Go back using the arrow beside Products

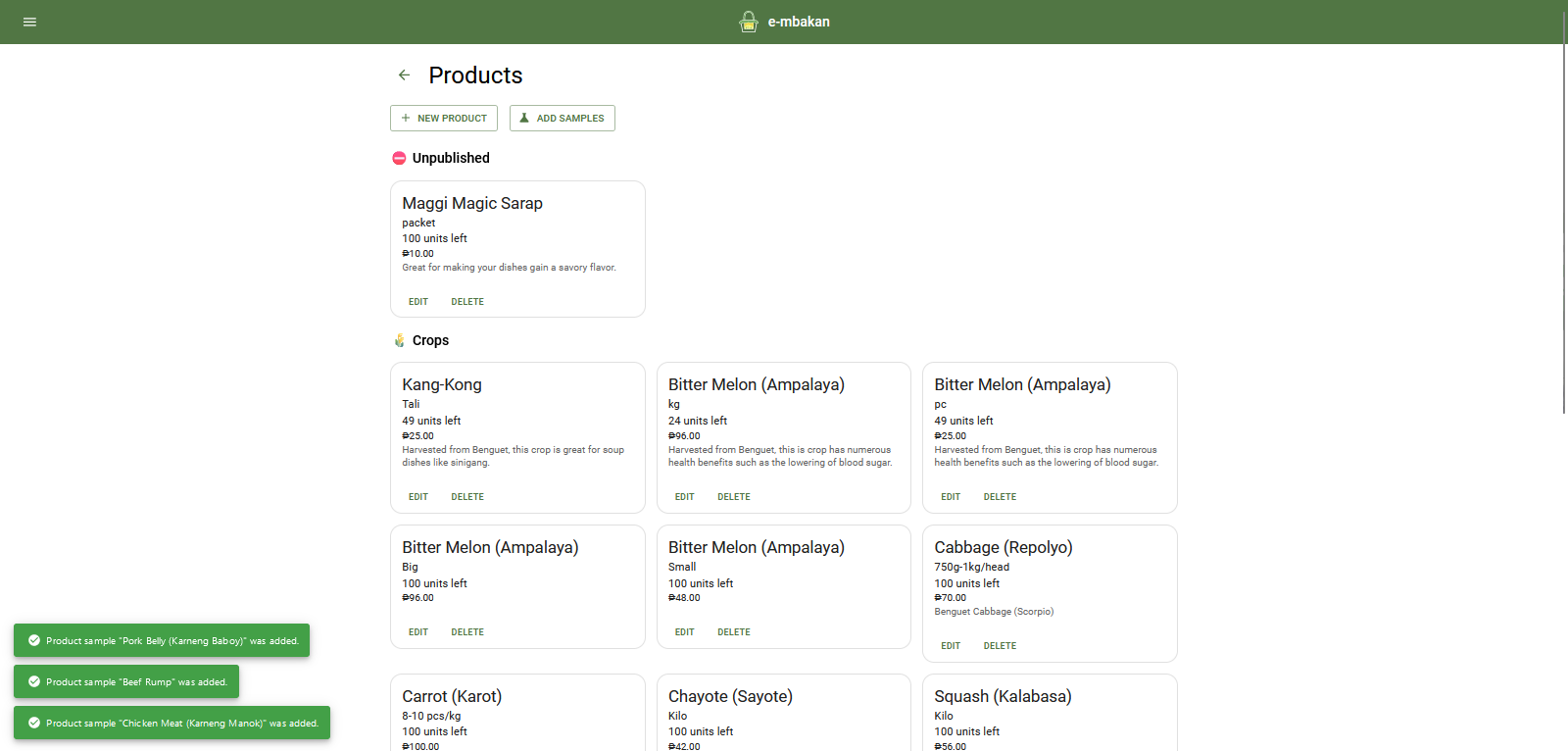point(404,75)
